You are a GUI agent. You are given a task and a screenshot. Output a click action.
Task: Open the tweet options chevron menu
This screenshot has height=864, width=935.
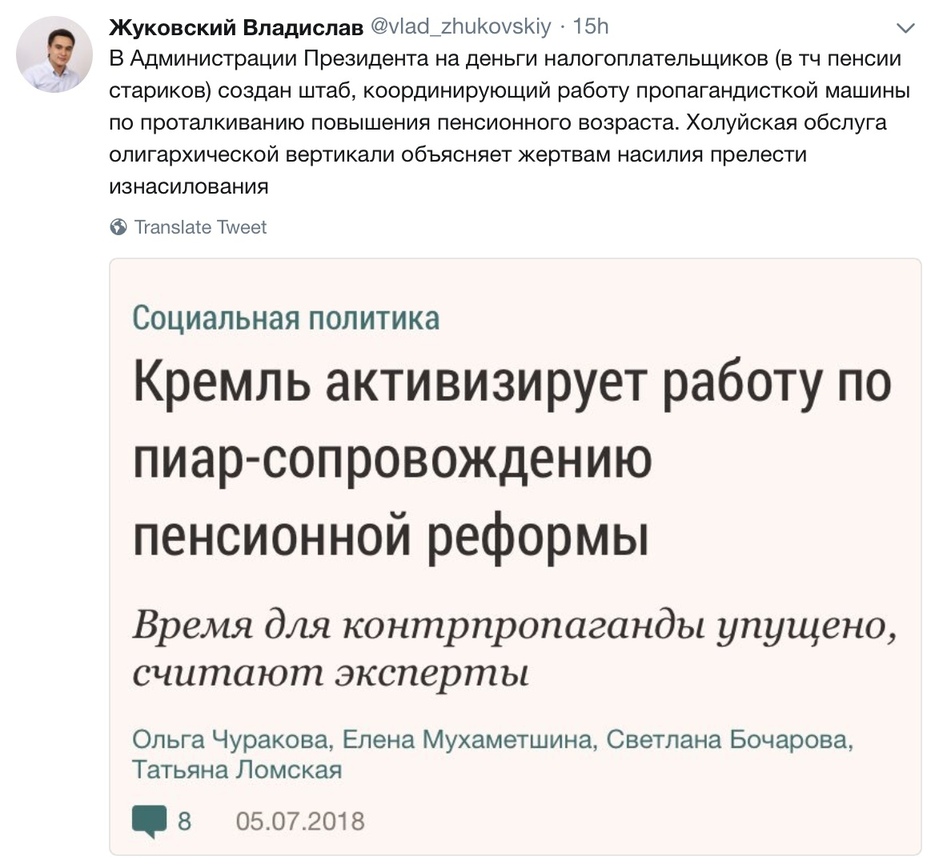(x=906, y=27)
